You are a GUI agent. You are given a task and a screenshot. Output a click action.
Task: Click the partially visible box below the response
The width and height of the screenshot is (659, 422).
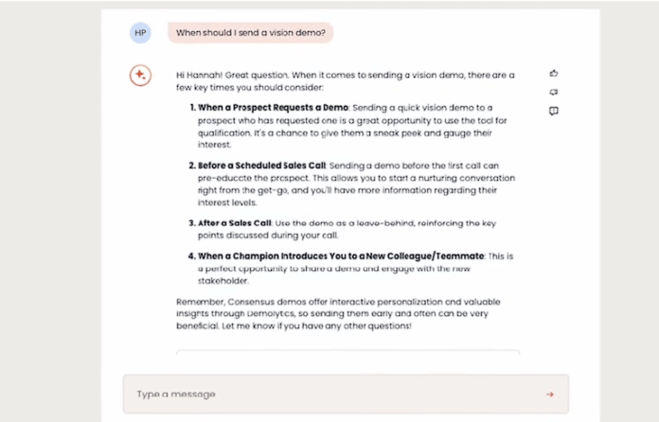[x=348, y=353]
